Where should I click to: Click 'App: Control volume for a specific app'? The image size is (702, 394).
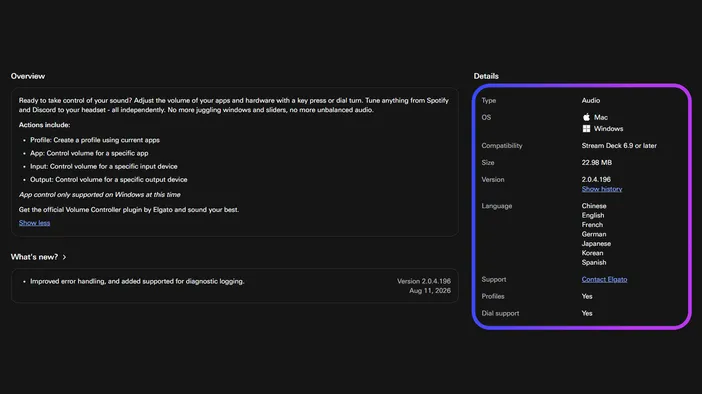coord(89,153)
